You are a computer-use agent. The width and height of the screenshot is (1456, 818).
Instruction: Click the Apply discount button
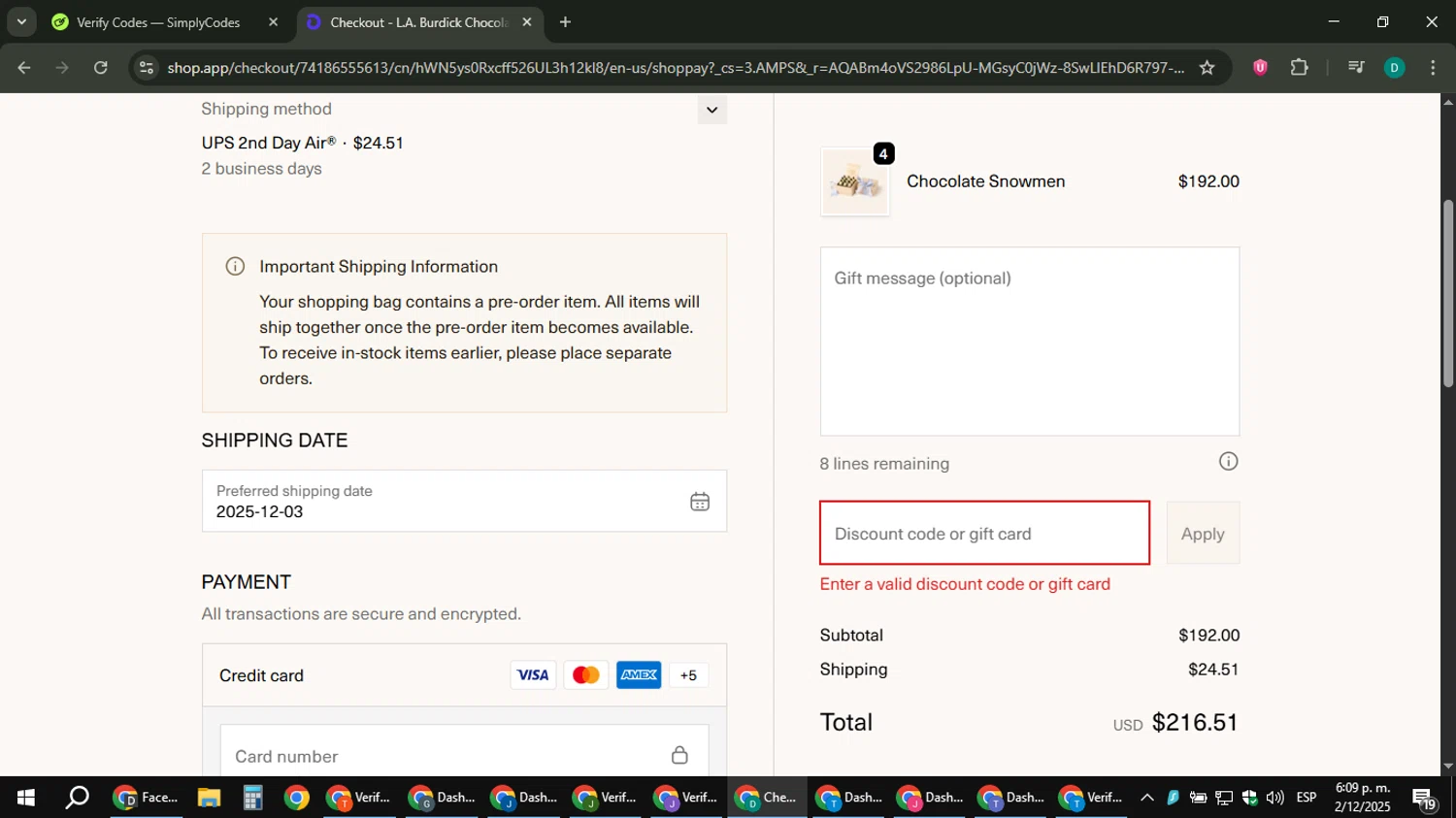click(1203, 533)
